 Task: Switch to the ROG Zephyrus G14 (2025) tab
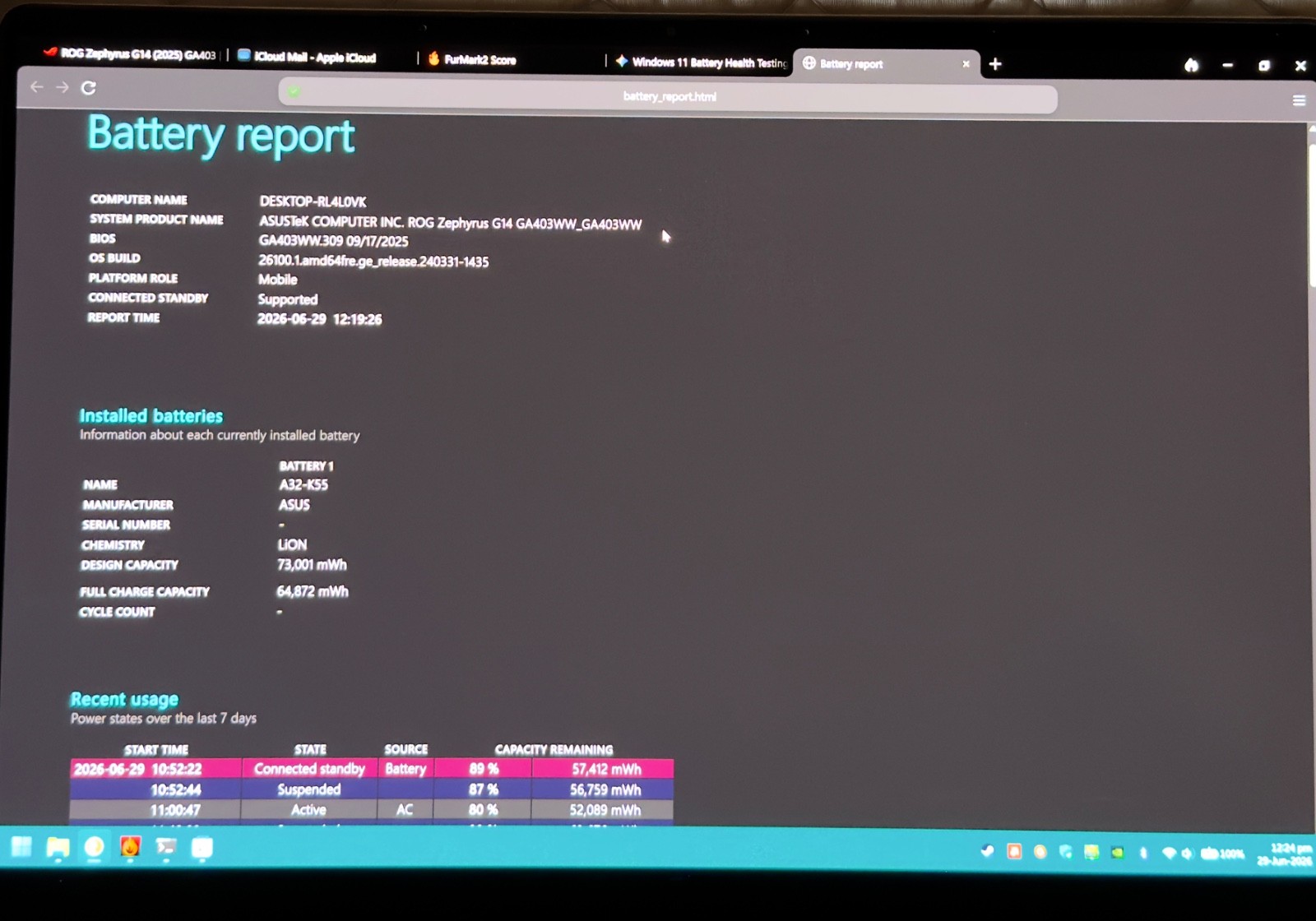click(x=130, y=54)
